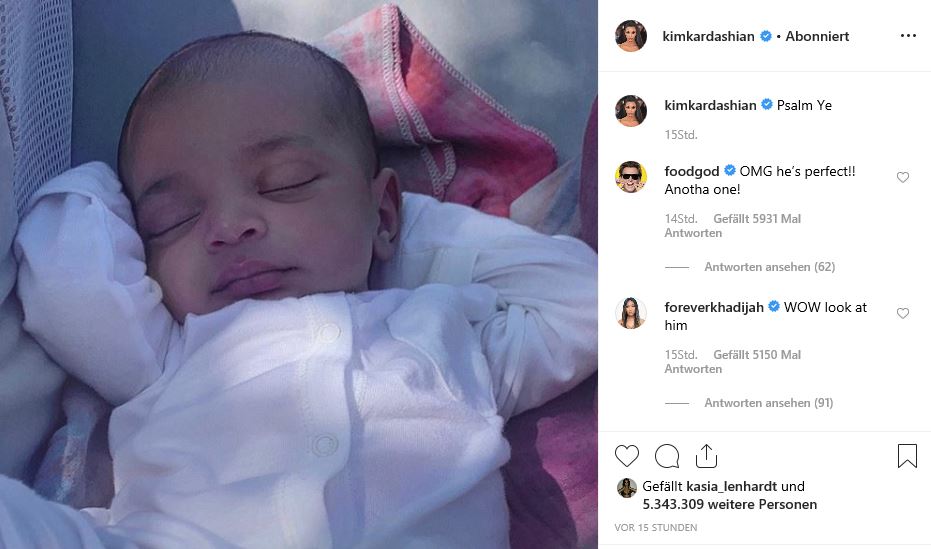The height and width of the screenshot is (549, 931).
Task: Click the kasia_lenhardt small avatar
Action: pyautogui.click(x=626, y=487)
